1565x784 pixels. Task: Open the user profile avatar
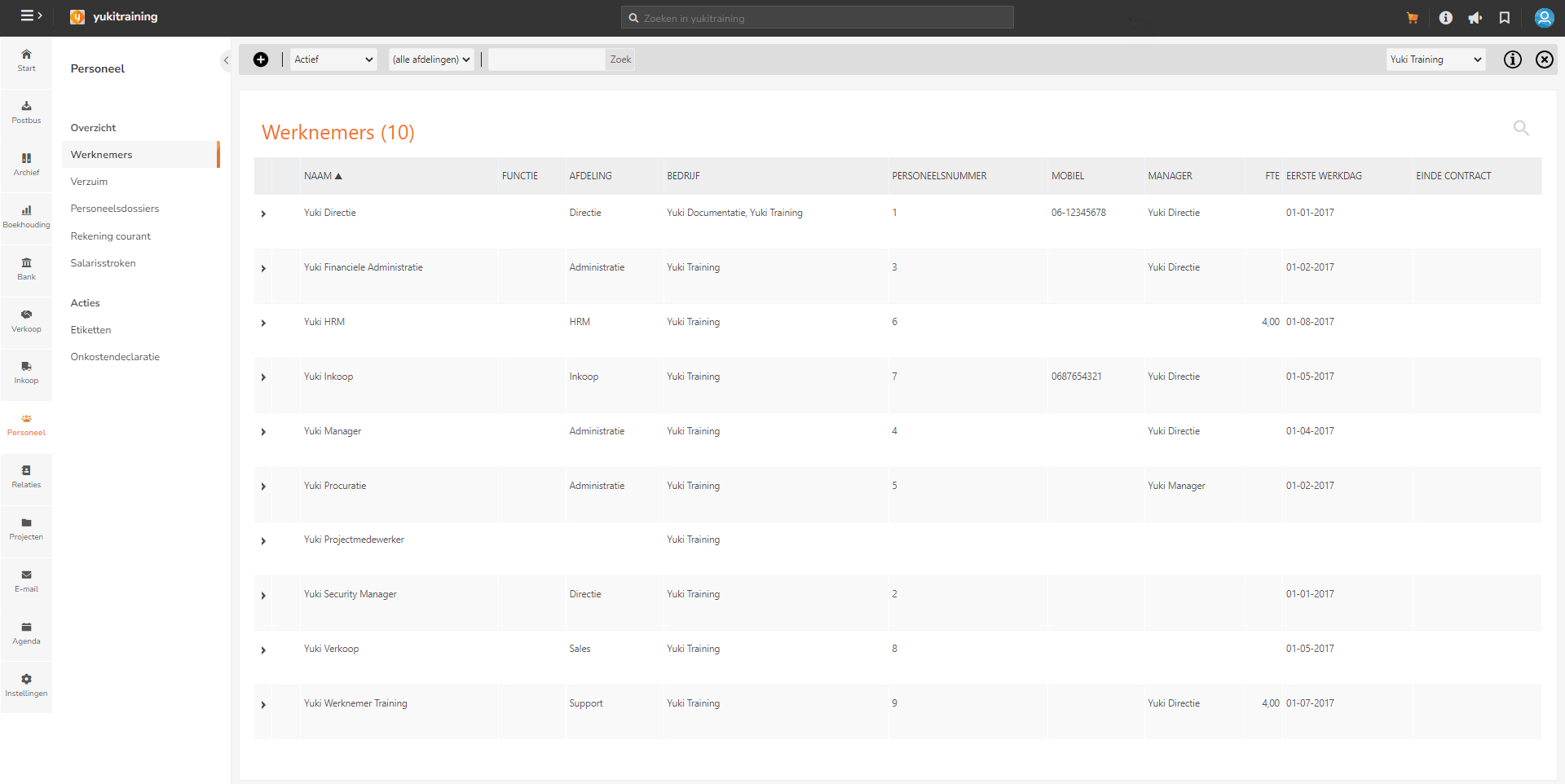(1544, 18)
